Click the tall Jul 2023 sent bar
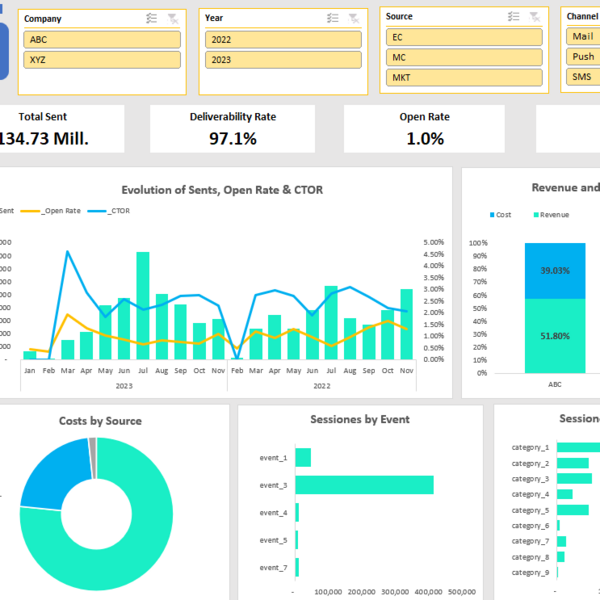600x600 pixels. [x=143, y=305]
